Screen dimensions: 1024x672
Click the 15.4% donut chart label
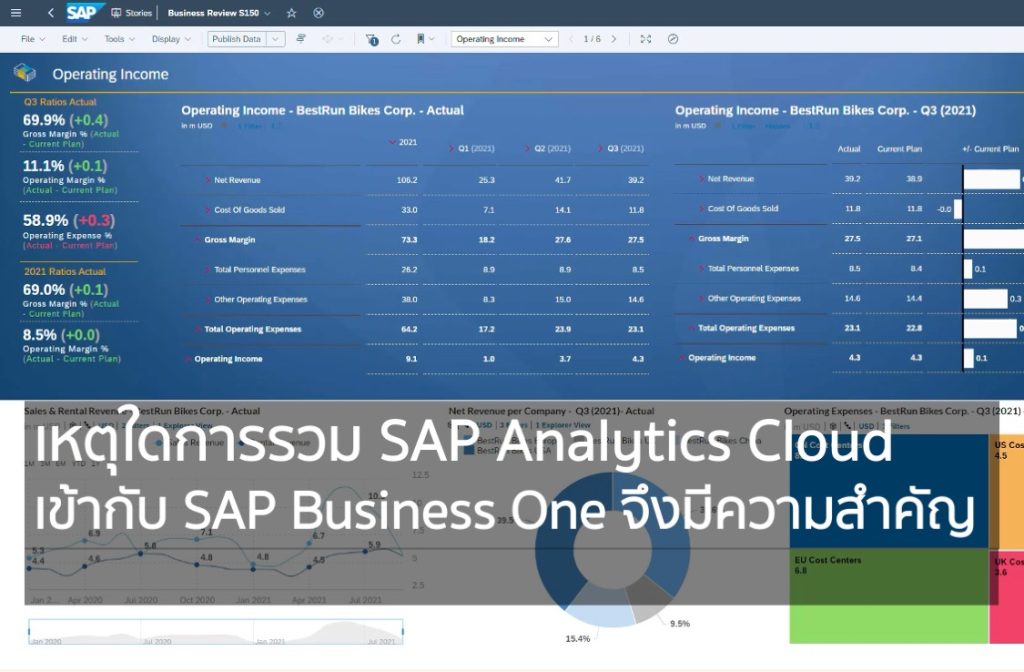(x=577, y=639)
